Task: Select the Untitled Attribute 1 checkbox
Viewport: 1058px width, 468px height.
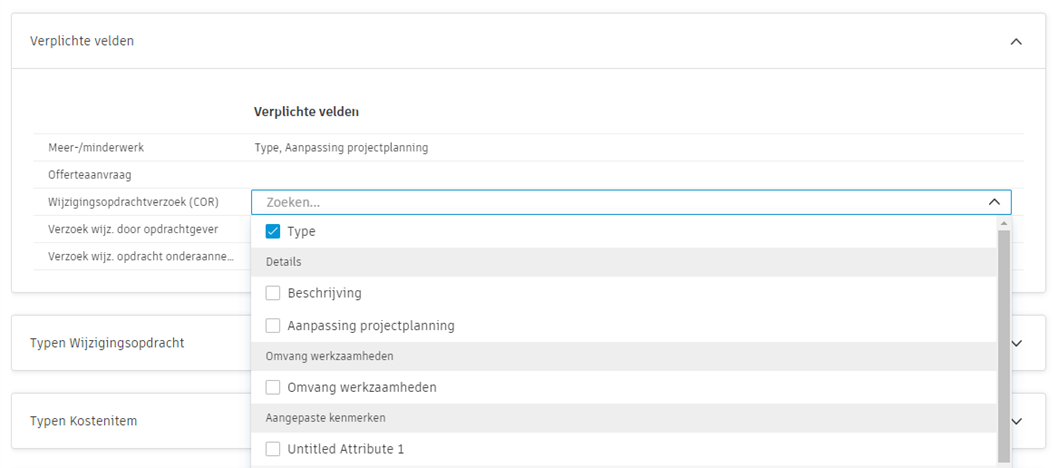Action: [x=273, y=449]
